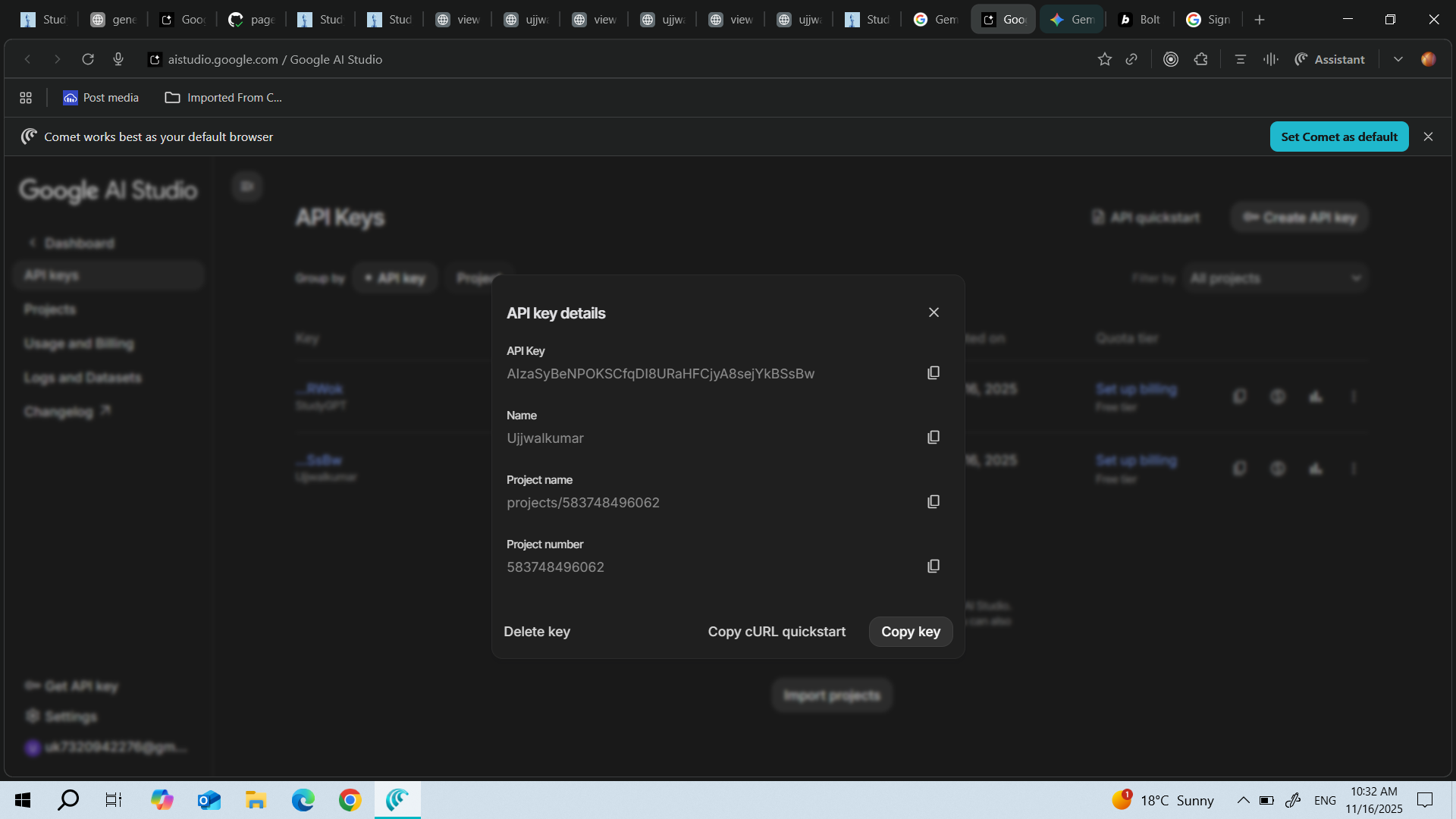Copy the API Key value
This screenshot has width=1456, height=819.
pos(933,372)
